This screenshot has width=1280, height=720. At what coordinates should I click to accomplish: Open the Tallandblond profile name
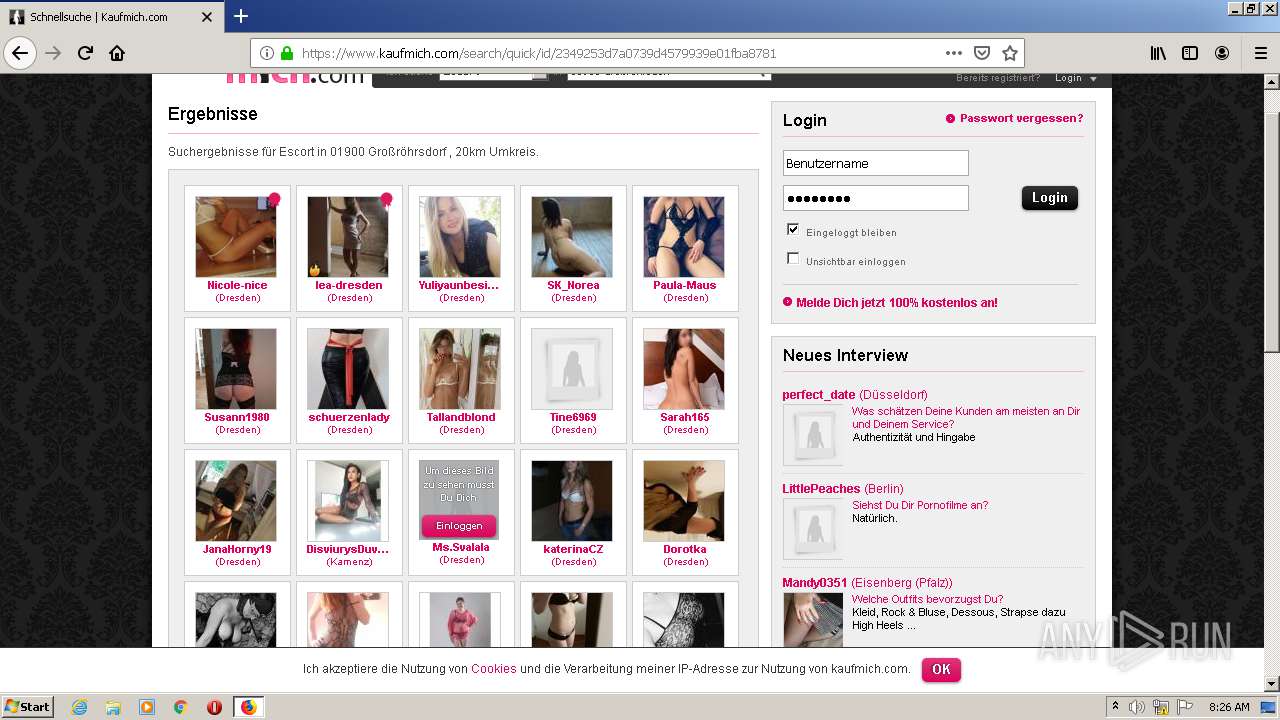461,417
